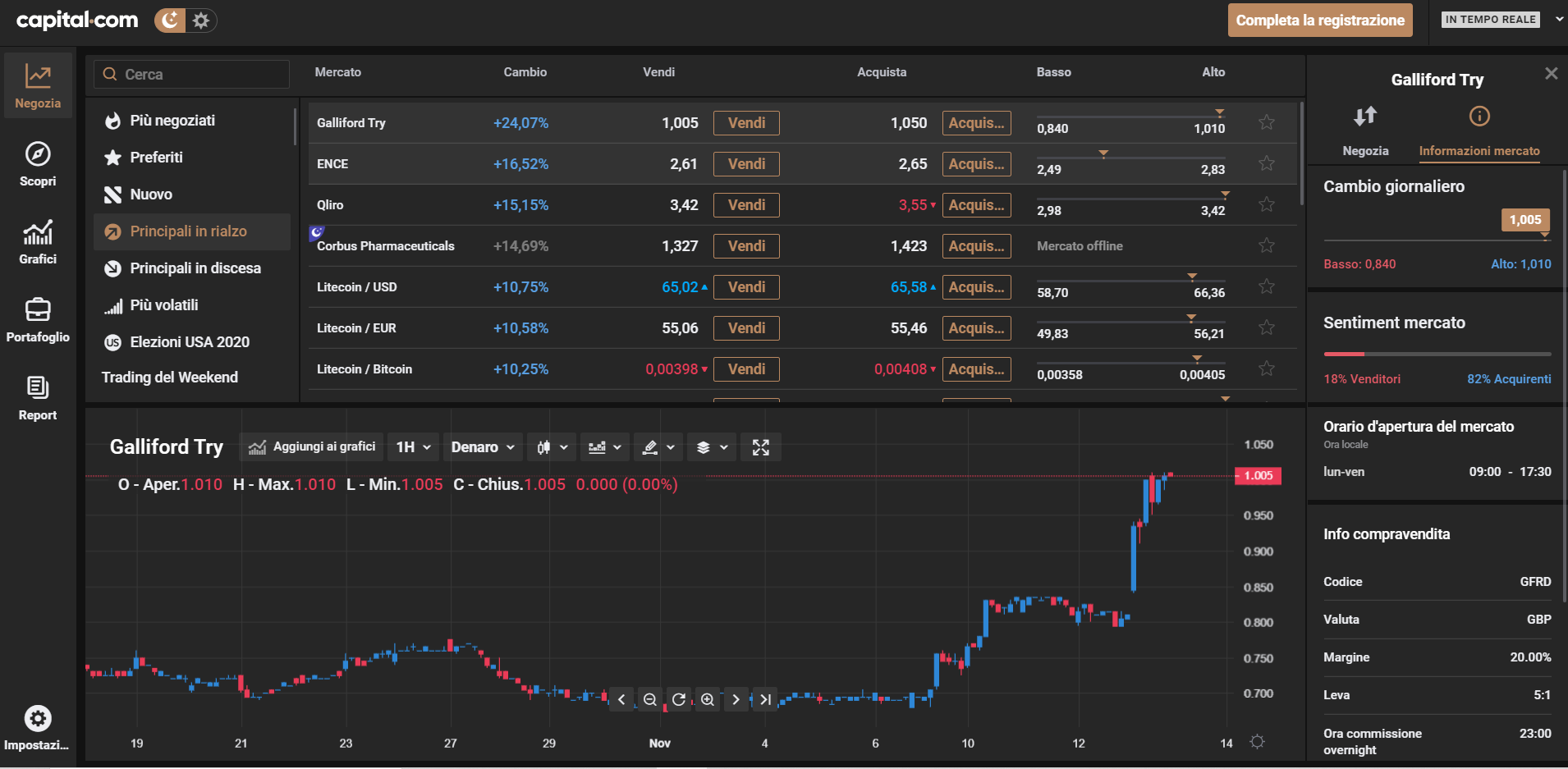
Task: Switch to Negozia tab in Galliford Try panel
Action: tap(1365, 131)
